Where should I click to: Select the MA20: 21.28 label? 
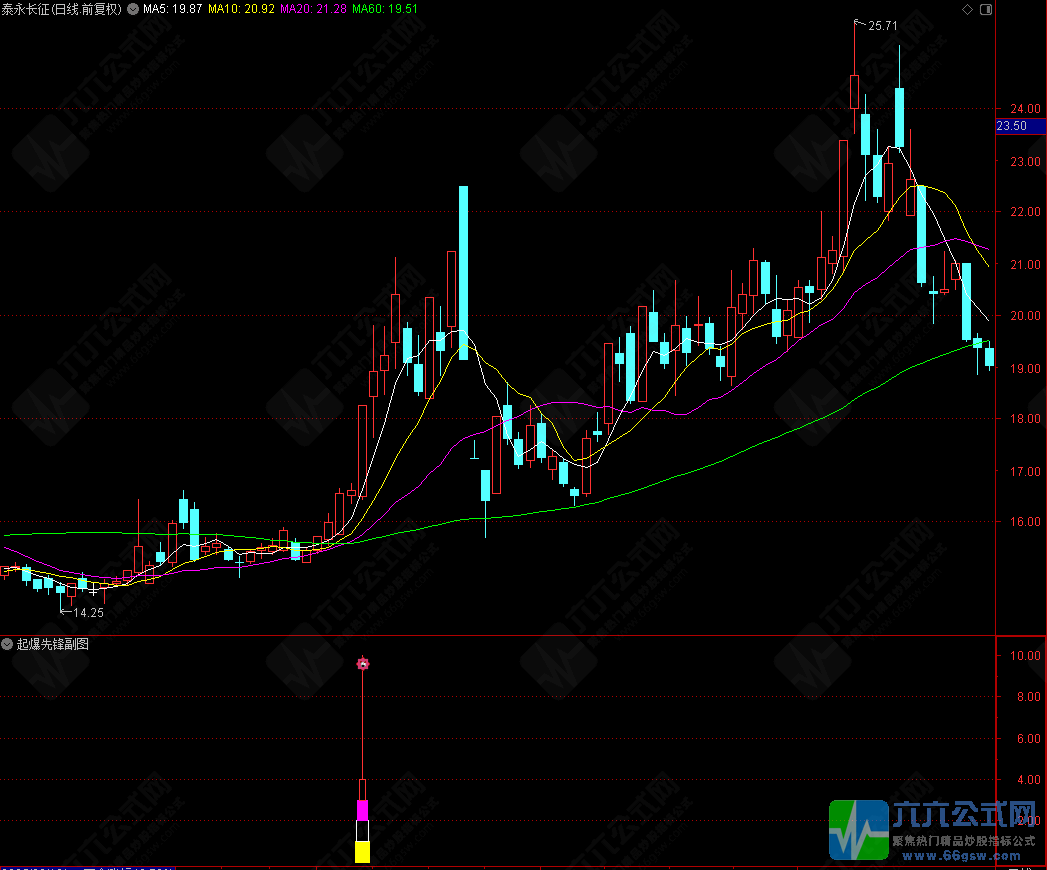(313, 9)
